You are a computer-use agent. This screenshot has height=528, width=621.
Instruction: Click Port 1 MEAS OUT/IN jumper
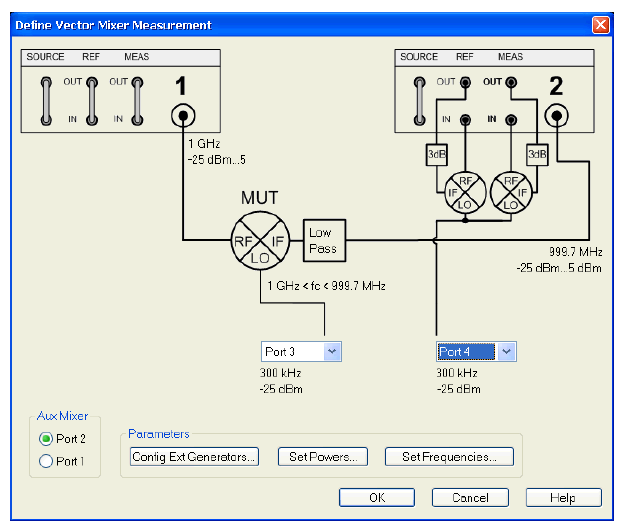(x=137, y=101)
